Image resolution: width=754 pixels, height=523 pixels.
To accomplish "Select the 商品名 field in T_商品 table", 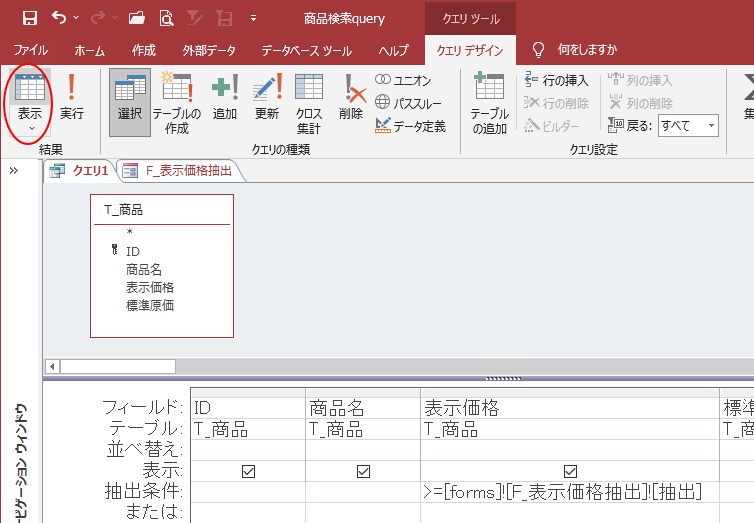I will (144, 269).
